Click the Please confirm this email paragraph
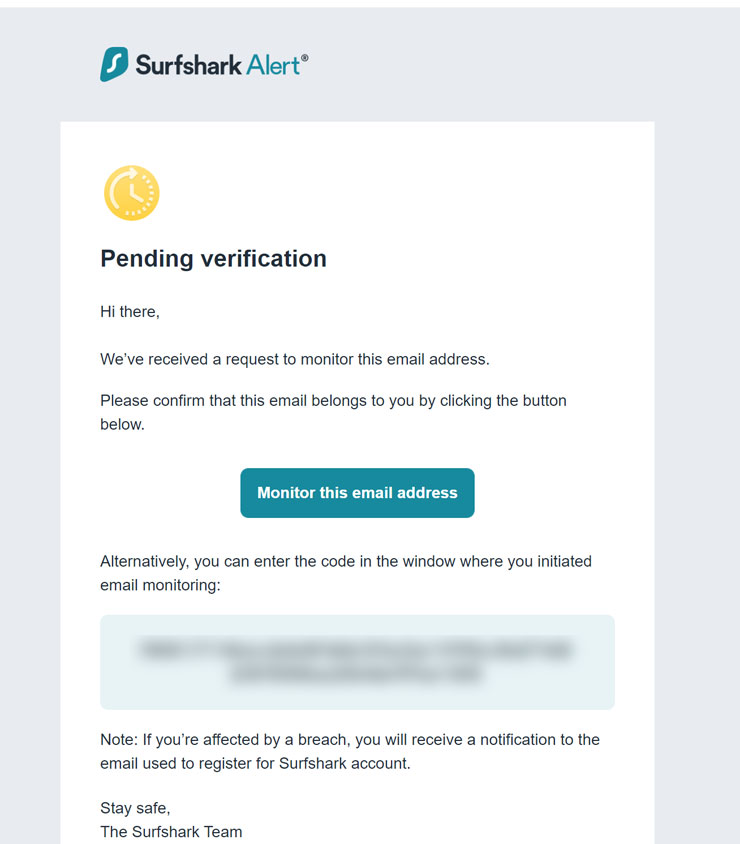Screen dimensions: 740x844 tap(333, 401)
